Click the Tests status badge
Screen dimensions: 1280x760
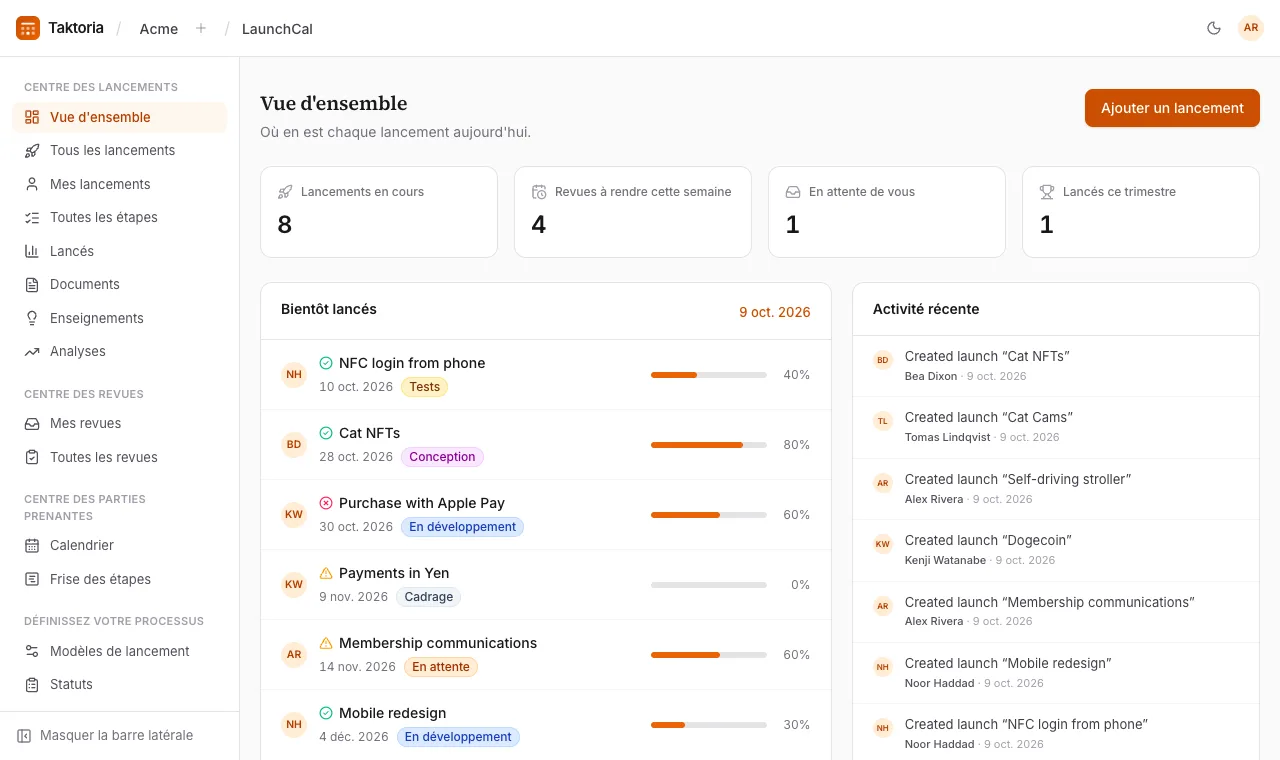(425, 387)
